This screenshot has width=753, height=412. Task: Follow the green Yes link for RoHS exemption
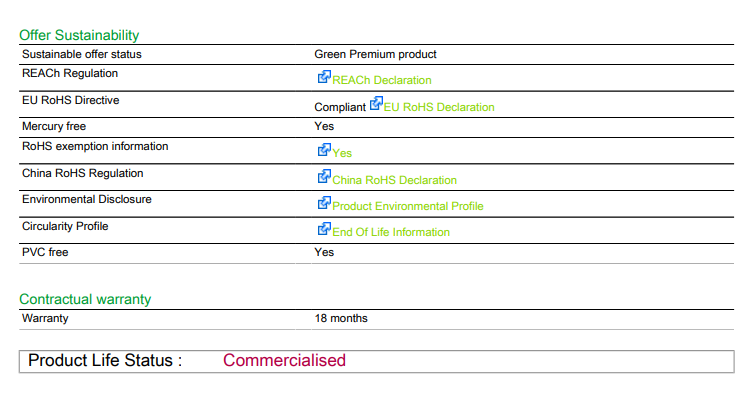coord(342,153)
